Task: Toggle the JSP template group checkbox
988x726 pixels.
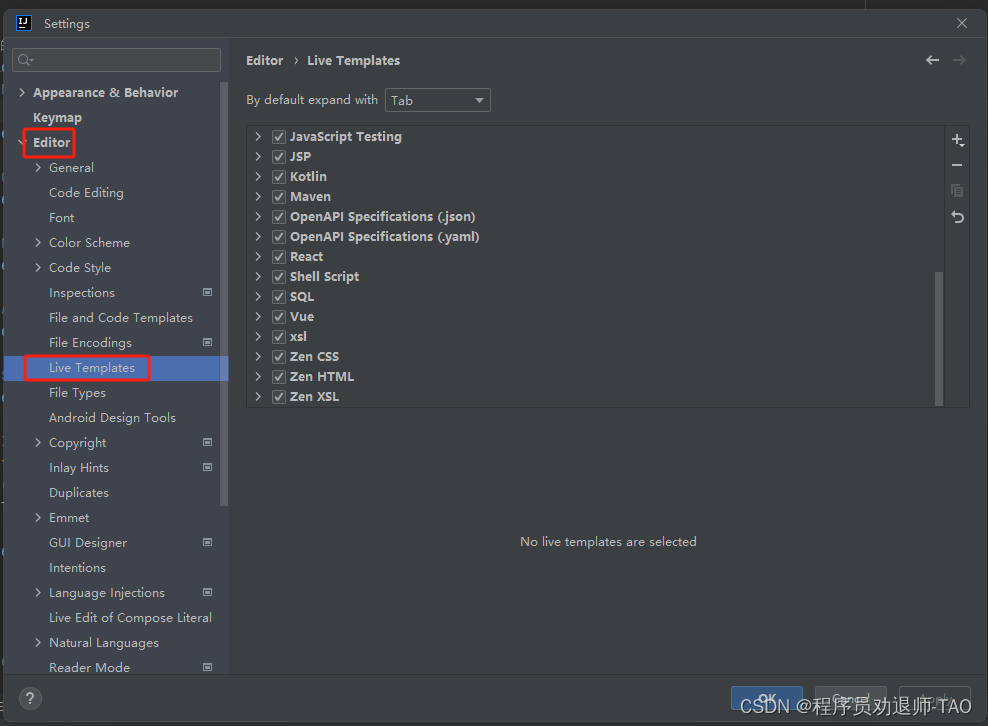Action: (279, 157)
